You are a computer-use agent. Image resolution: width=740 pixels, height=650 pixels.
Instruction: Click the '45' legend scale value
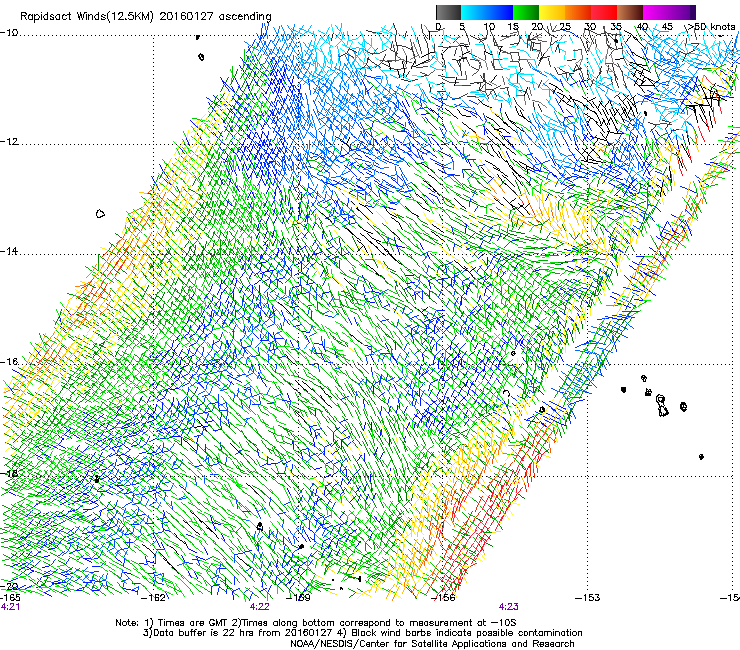[667, 27]
